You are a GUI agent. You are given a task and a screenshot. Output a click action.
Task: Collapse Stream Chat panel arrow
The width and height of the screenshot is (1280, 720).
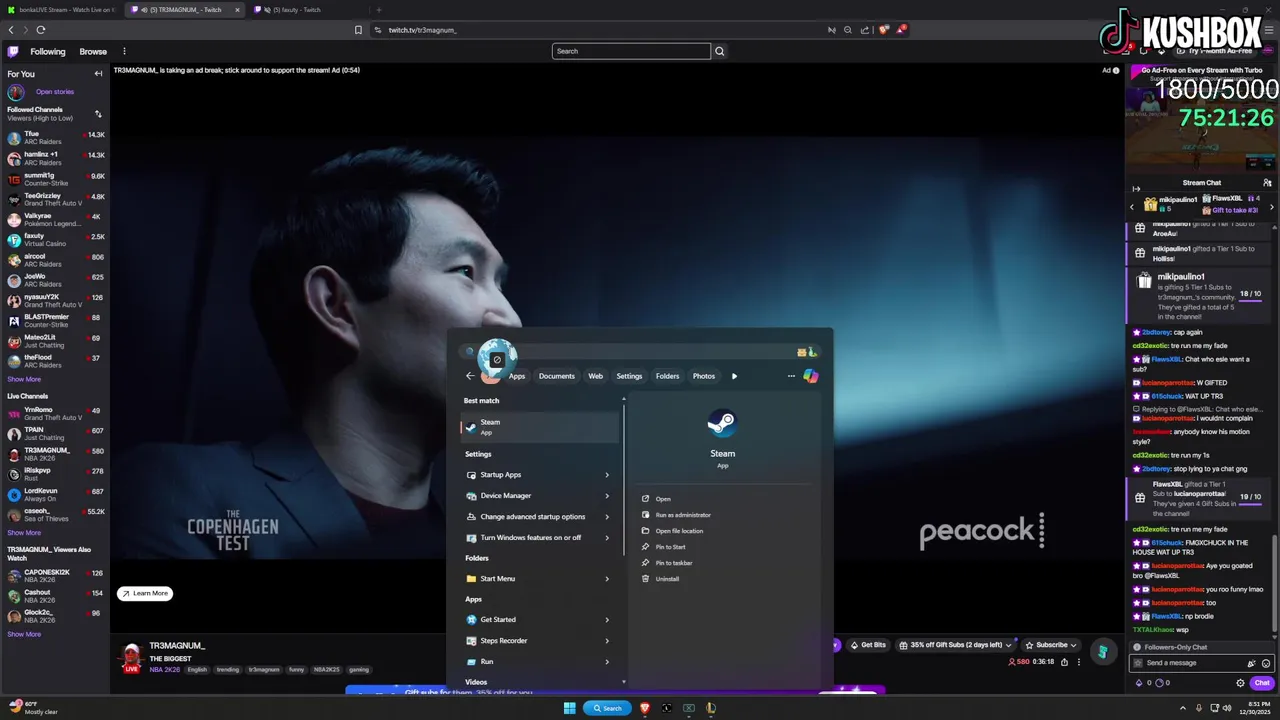pos(1136,188)
